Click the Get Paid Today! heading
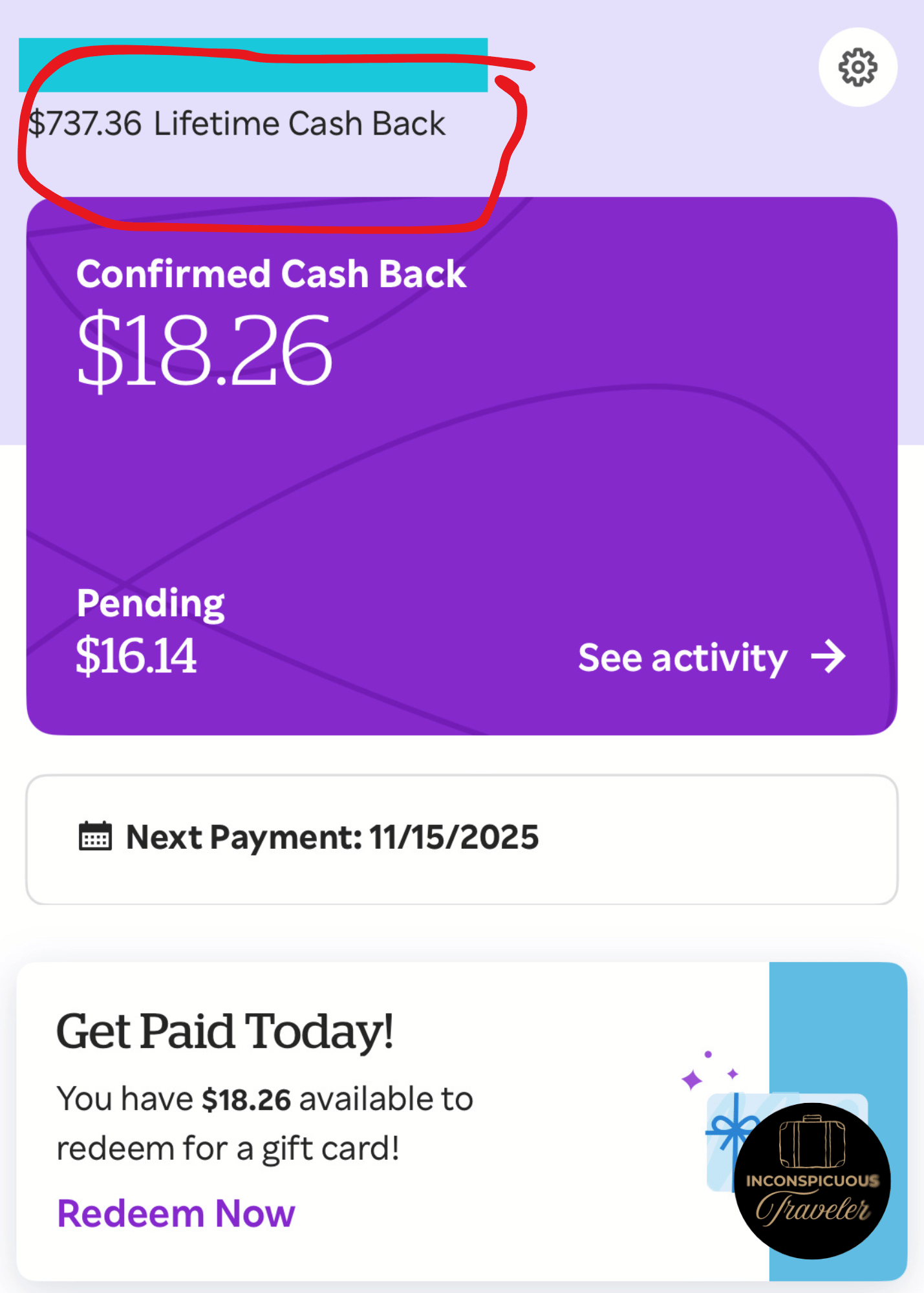Image resolution: width=924 pixels, height=1293 pixels. click(225, 1031)
